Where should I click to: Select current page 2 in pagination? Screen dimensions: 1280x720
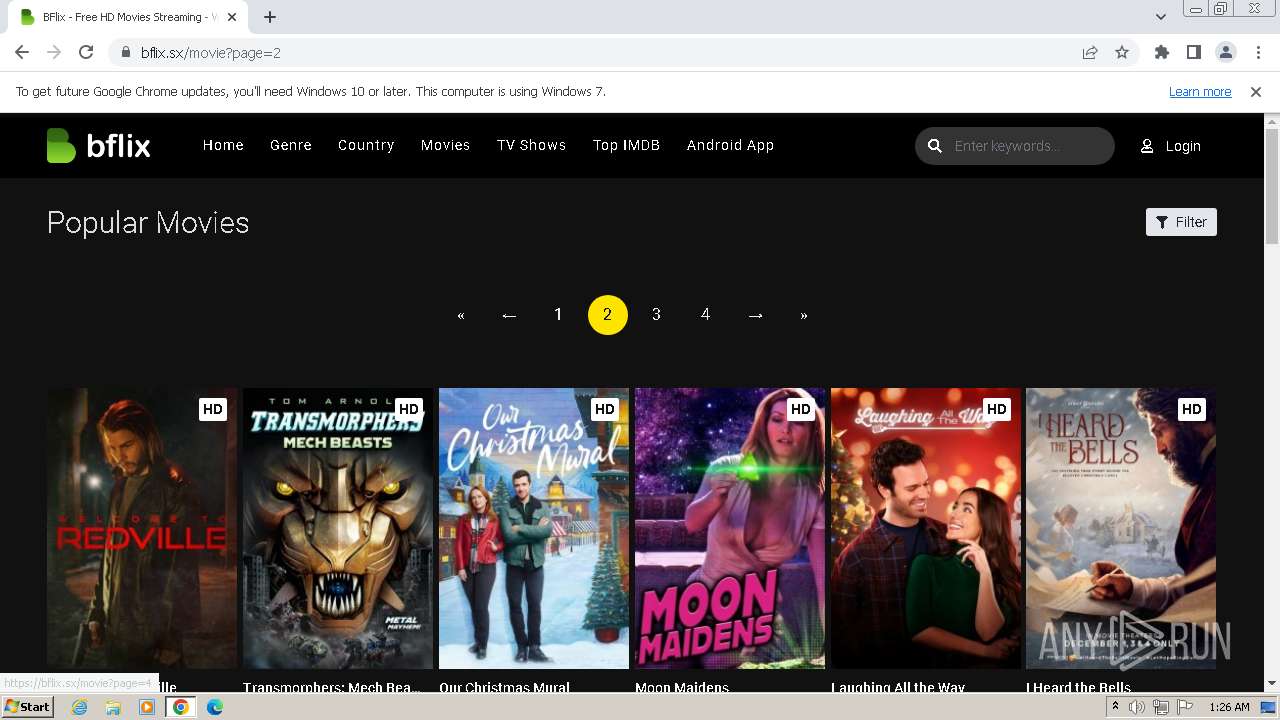(607, 315)
